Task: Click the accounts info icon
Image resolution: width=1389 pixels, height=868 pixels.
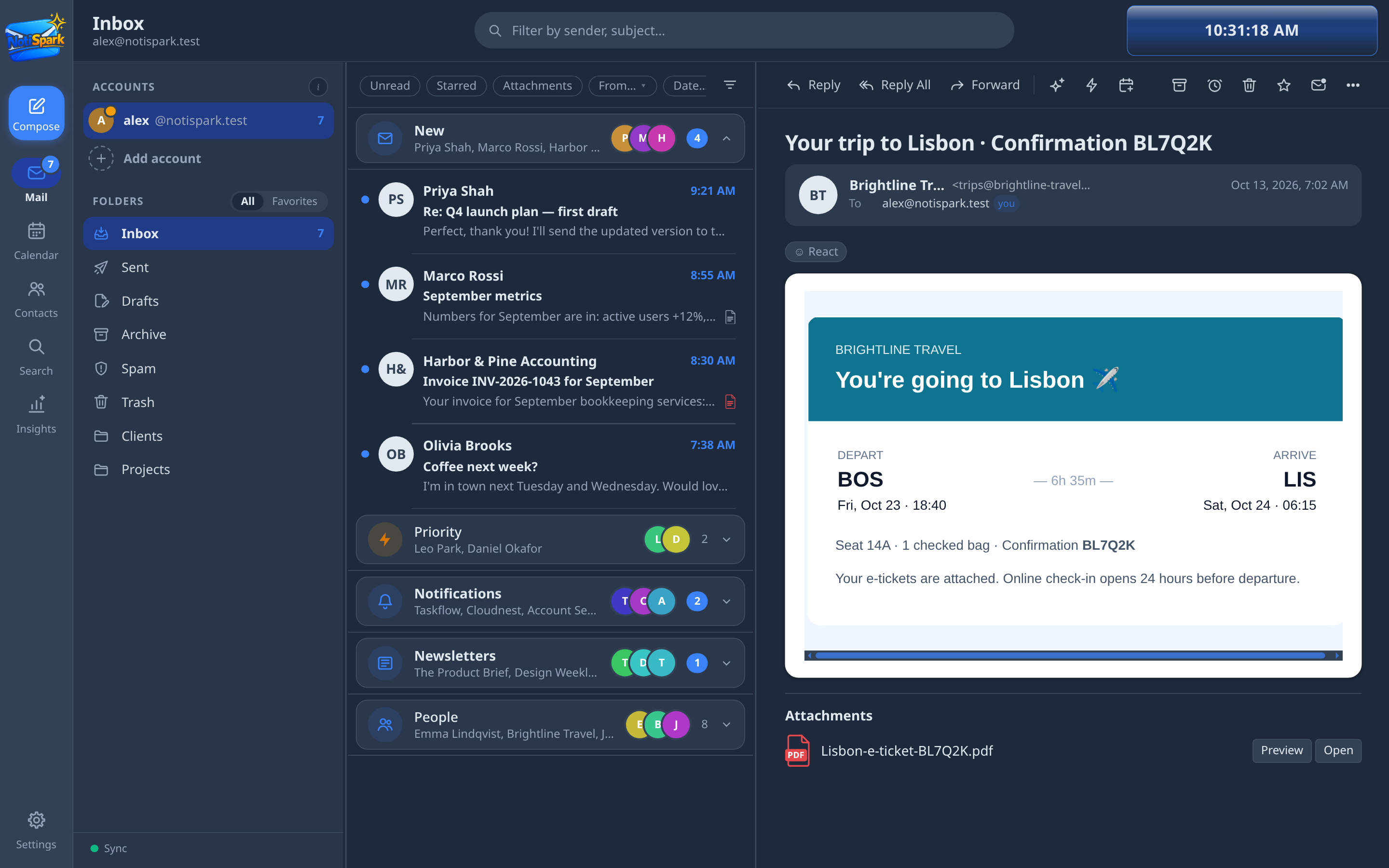Action: (x=318, y=87)
